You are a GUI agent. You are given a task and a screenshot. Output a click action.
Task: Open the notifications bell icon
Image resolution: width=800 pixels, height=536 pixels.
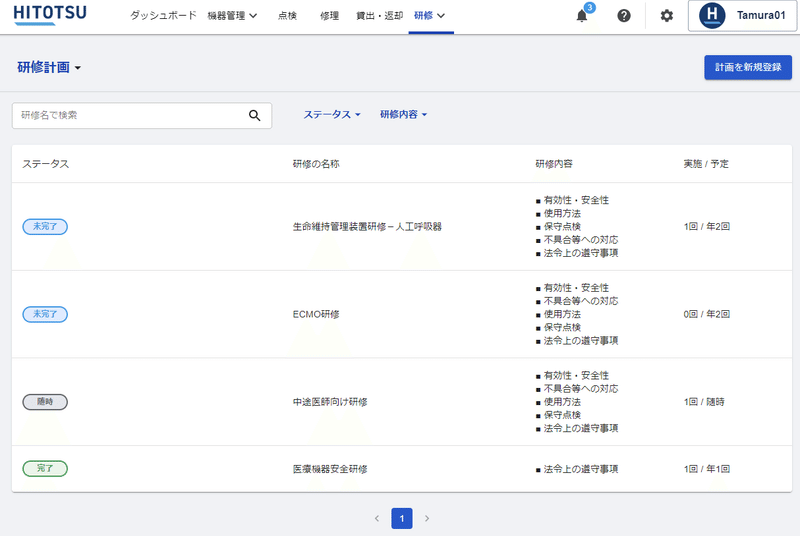click(x=582, y=16)
